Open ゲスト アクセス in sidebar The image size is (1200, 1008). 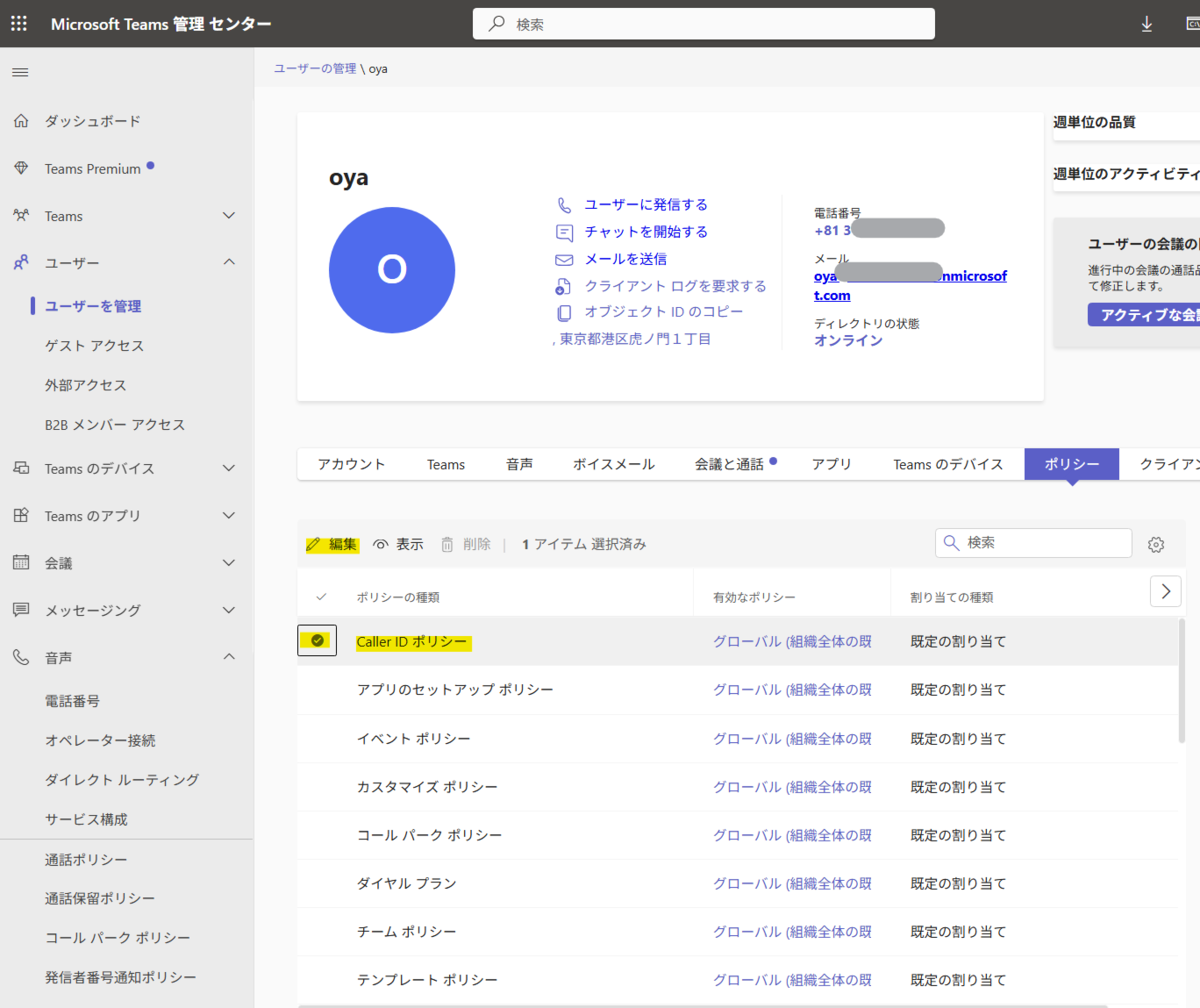point(94,346)
